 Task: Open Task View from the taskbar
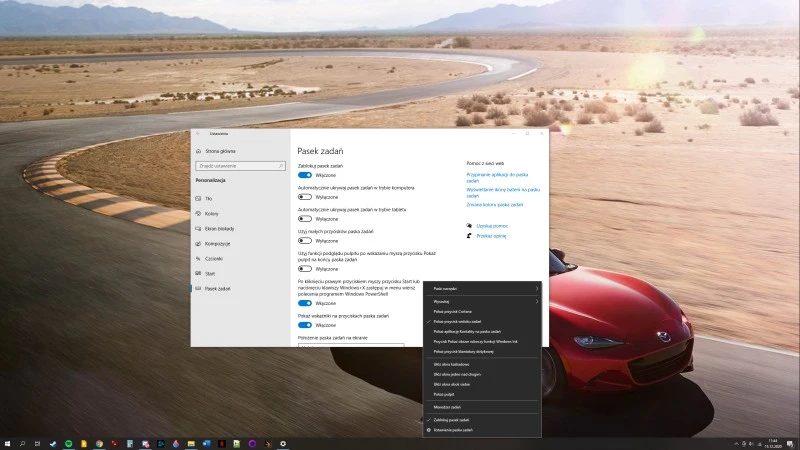[37, 444]
